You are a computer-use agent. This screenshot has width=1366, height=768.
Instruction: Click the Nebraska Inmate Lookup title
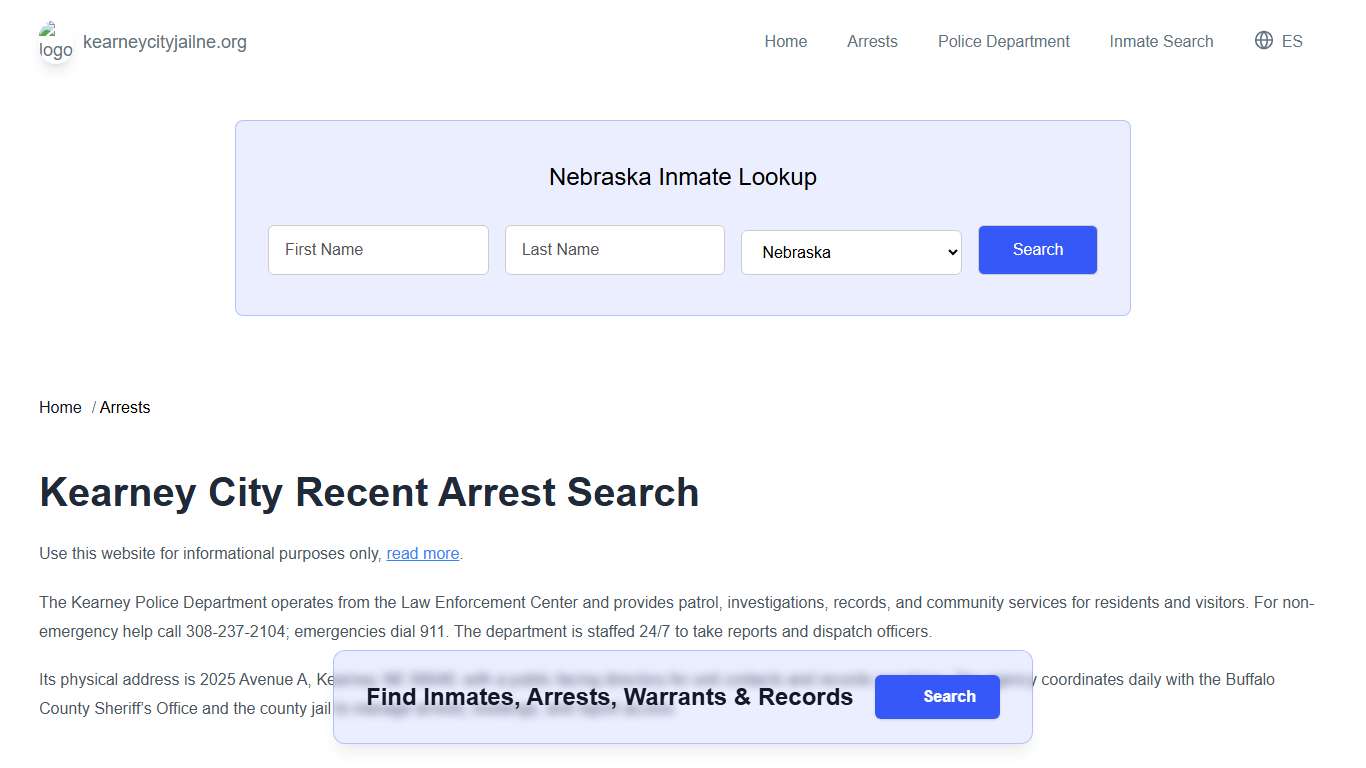[x=683, y=177]
